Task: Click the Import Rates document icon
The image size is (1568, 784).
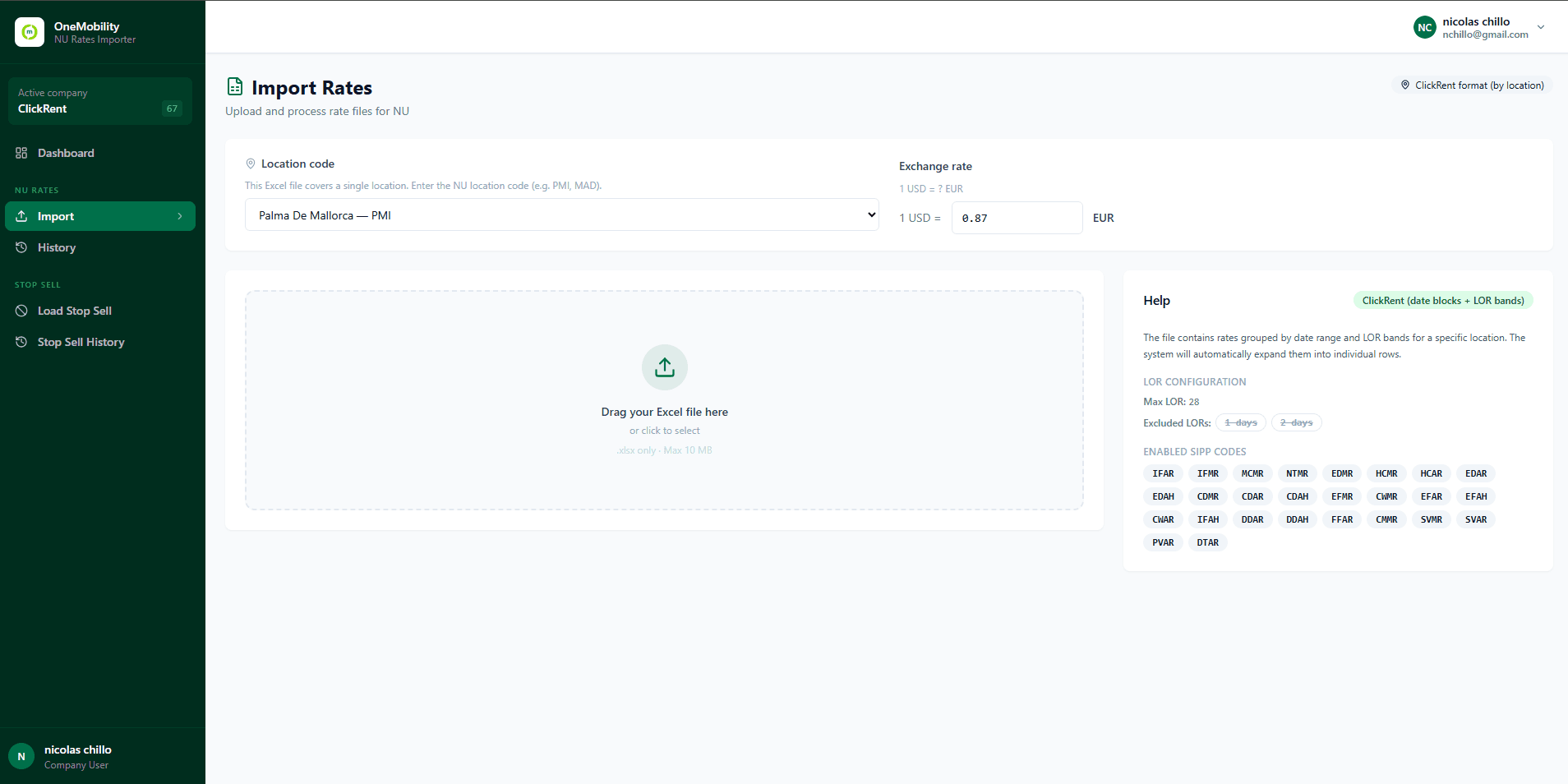Action: (x=235, y=86)
